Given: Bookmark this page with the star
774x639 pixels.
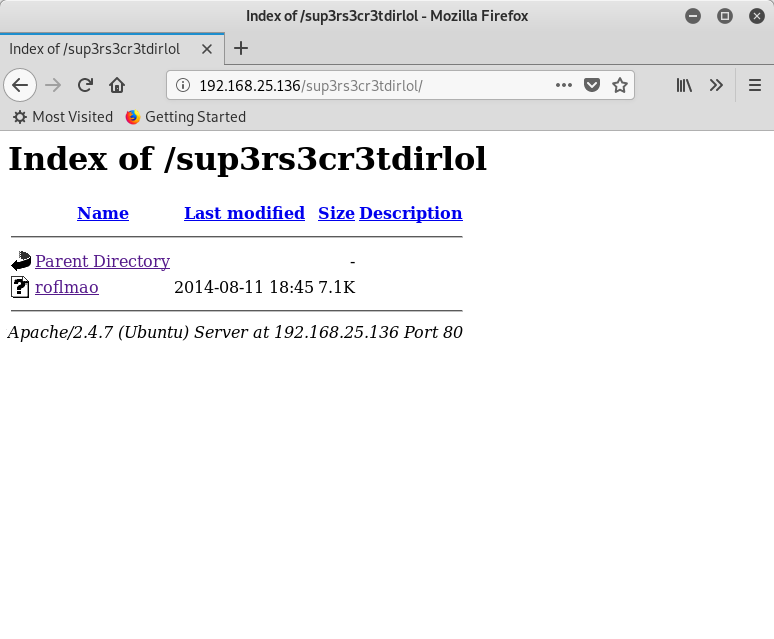Looking at the screenshot, I should (x=620, y=85).
